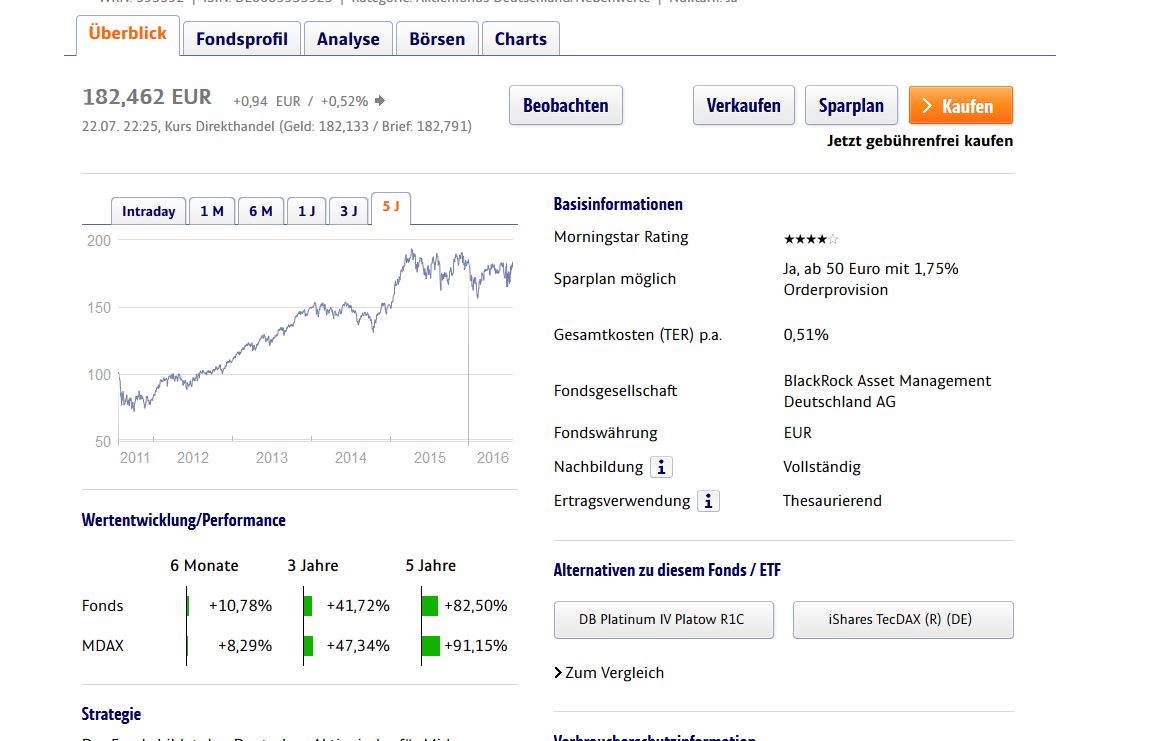This screenshot has height=741, width=1175.
Task: Switch chart to 1 M range
Action: (x=212, y=211)
